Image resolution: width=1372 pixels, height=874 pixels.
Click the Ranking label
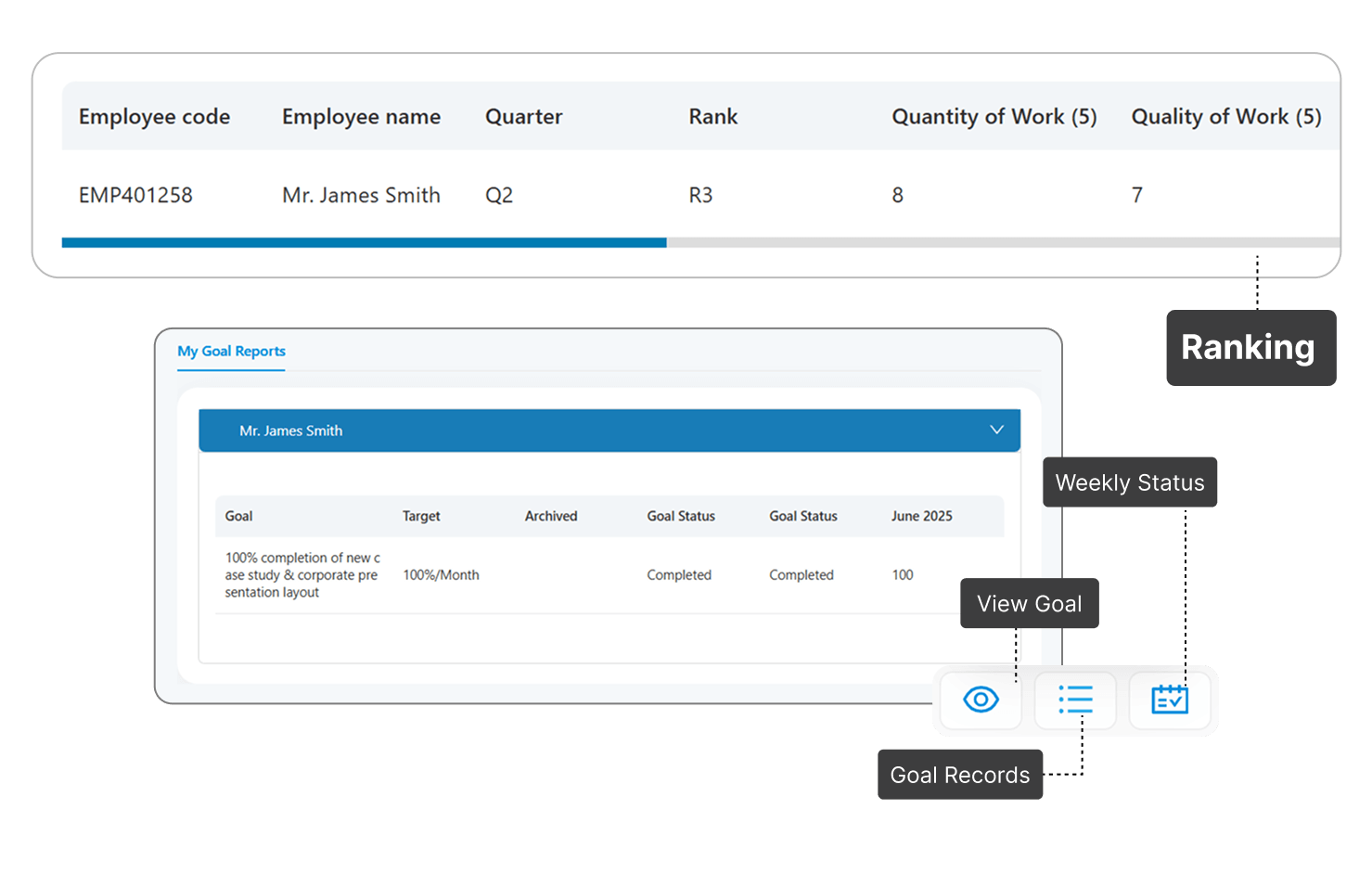[x=1249, y=348]
